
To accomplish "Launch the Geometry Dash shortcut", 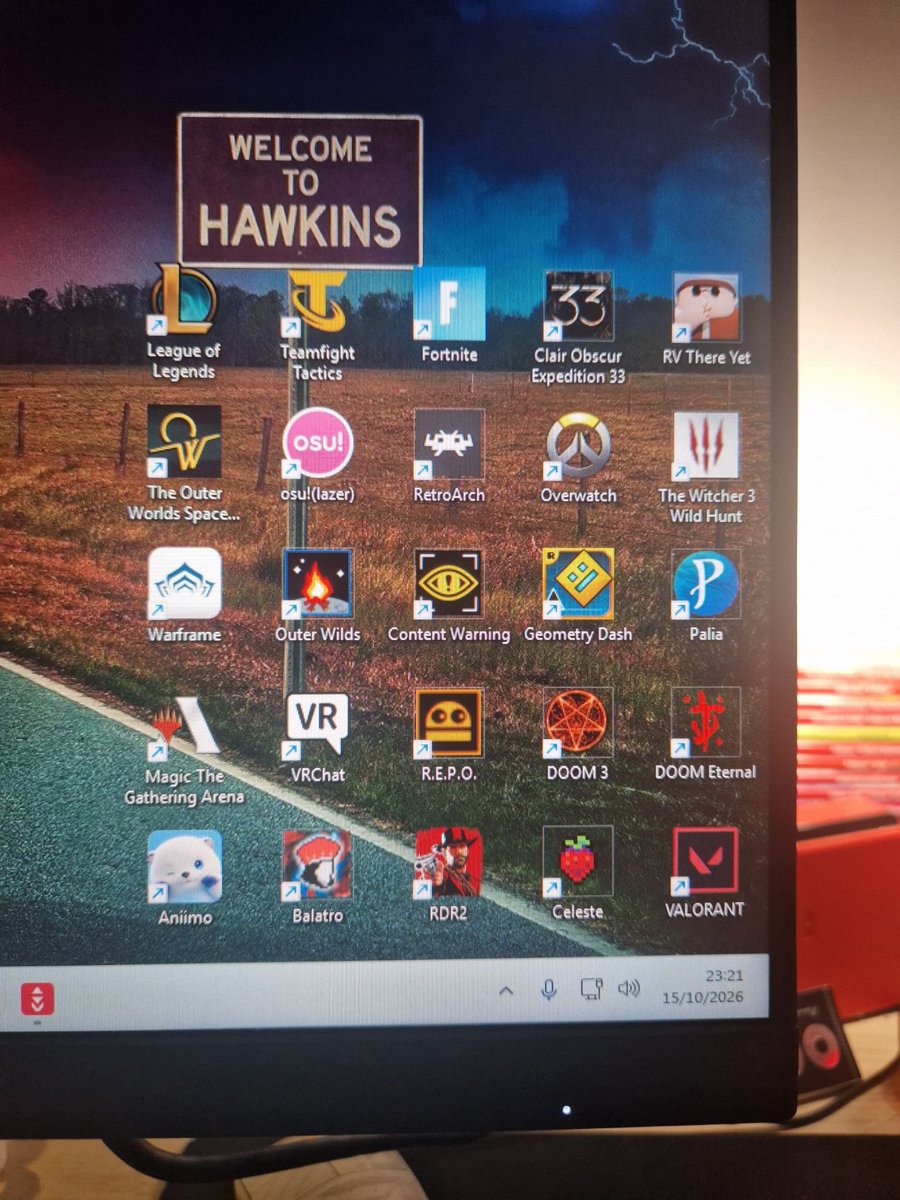I will [579, 584].
